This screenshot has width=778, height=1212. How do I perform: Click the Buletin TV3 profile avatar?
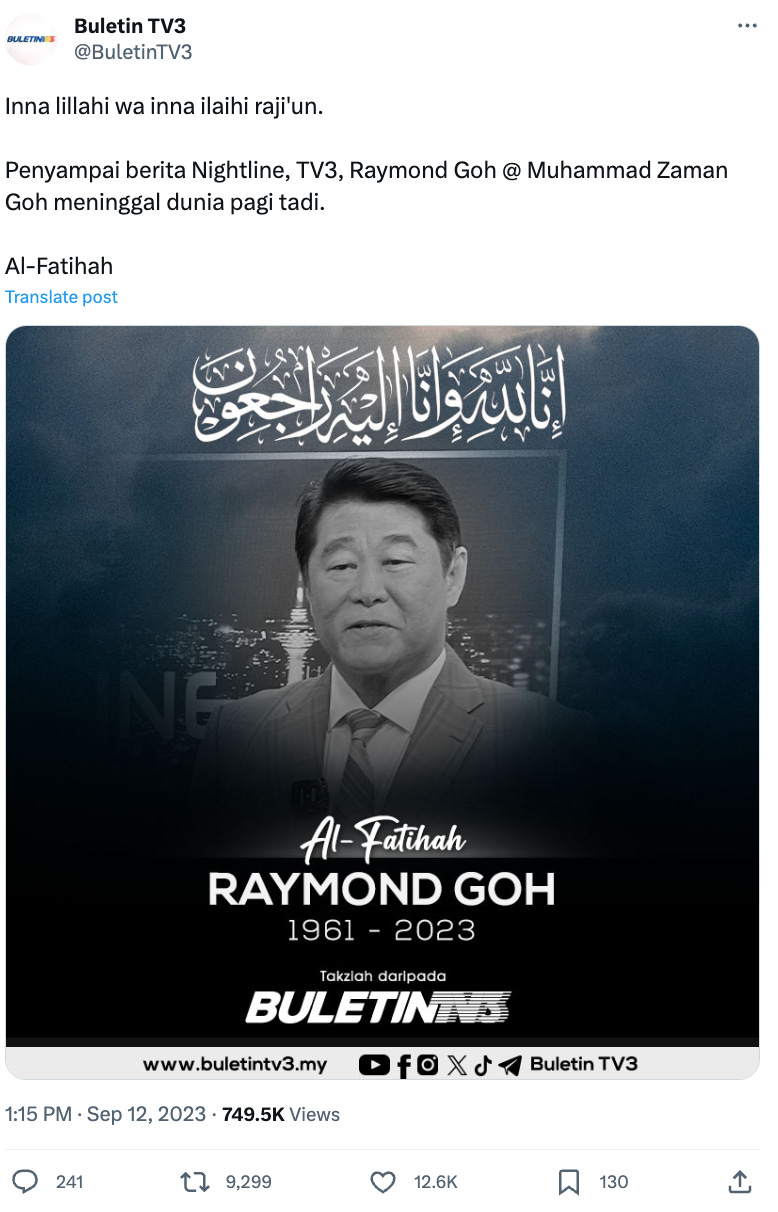31,39
